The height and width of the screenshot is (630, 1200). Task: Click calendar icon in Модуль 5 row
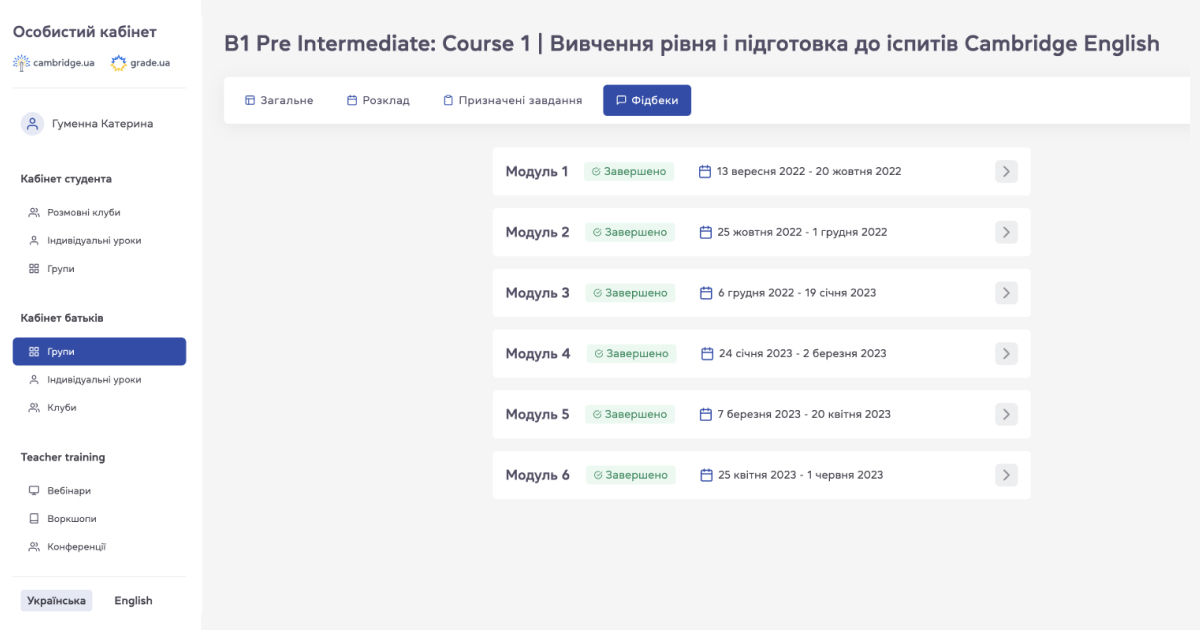(706, 414)
